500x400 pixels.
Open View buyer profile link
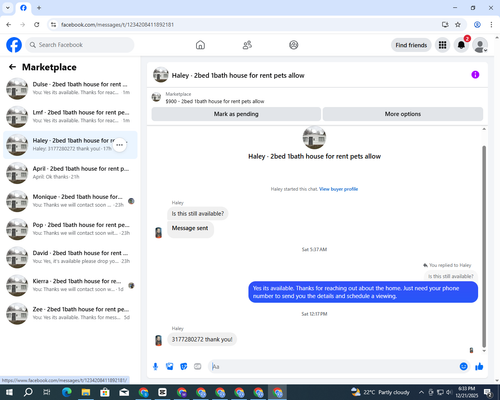(x=338, y=189)
